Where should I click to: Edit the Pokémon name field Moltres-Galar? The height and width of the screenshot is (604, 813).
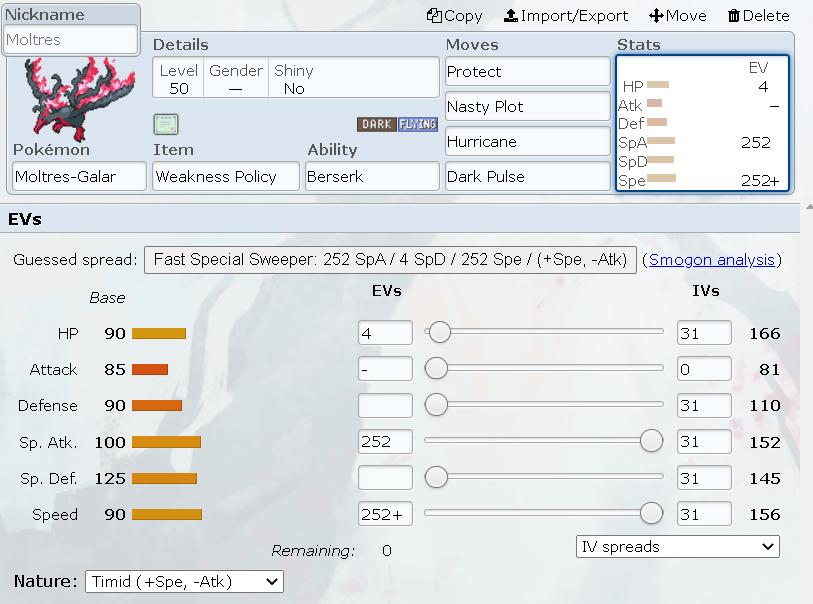point(79,176)
